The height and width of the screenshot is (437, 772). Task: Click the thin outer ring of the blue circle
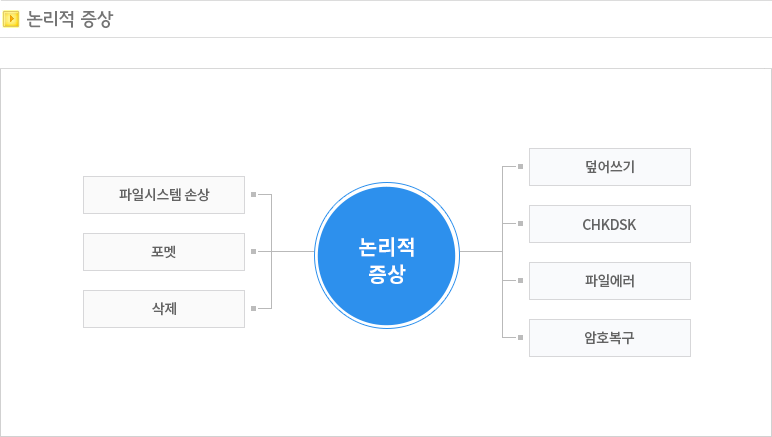tap(387, 184)
